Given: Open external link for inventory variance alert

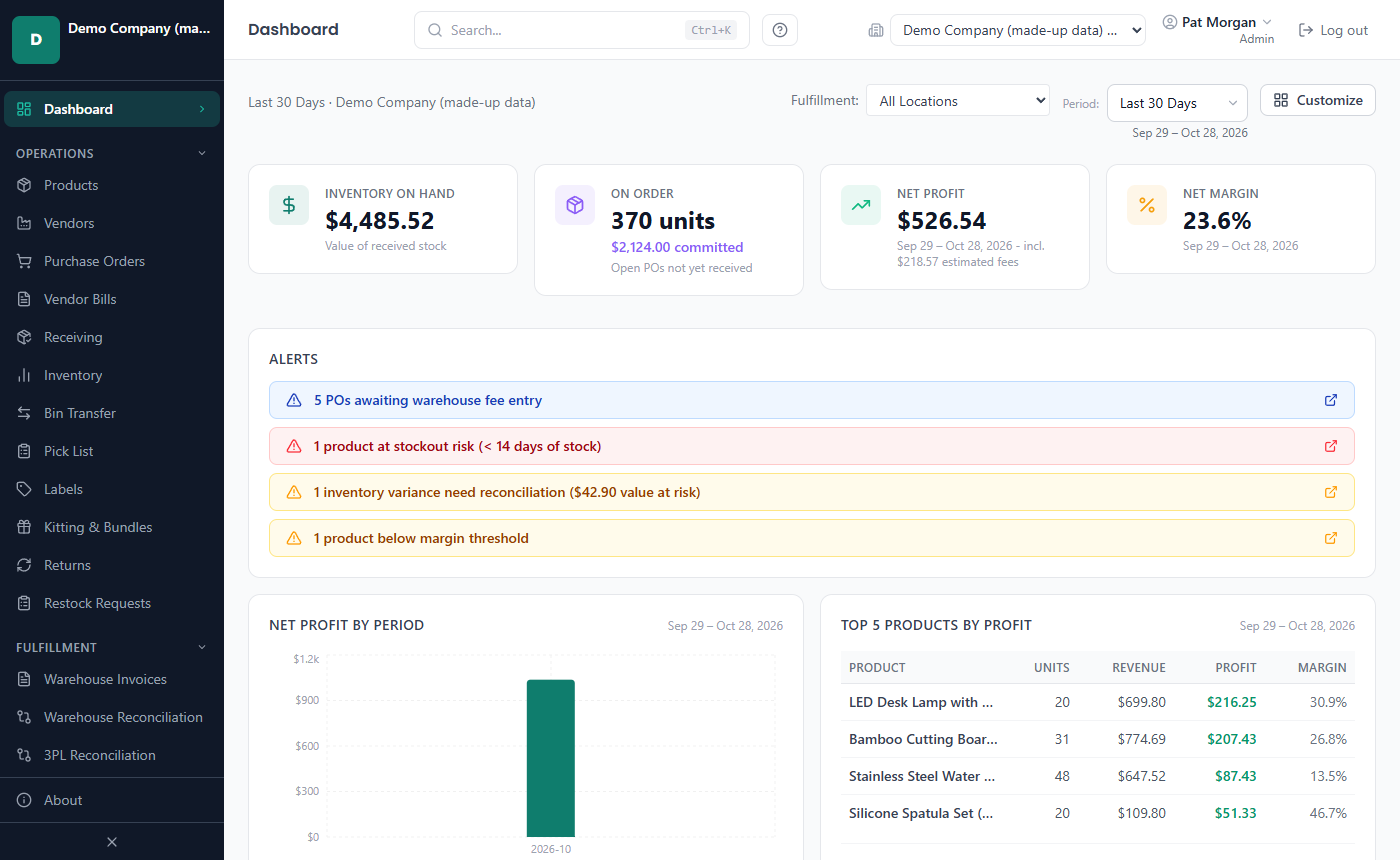Looking at the screenshot, I should [1331, 492].
